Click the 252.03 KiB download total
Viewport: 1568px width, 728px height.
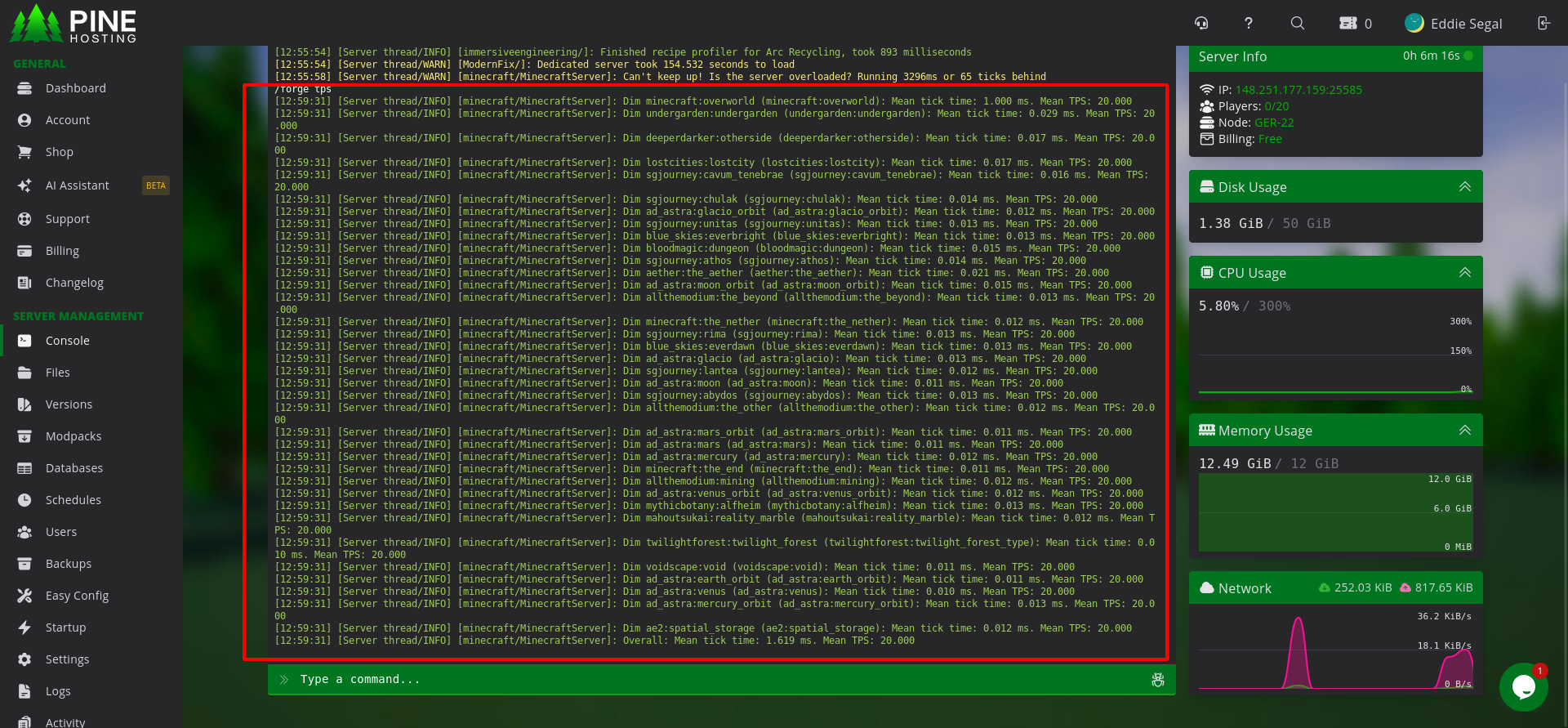(x=1363, y=587)
